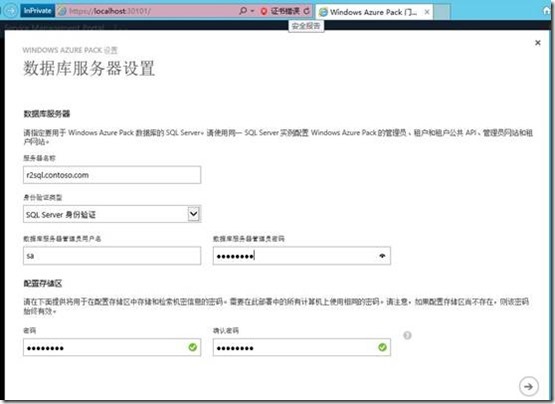Click the next arrow button to continue

[528, 386]
